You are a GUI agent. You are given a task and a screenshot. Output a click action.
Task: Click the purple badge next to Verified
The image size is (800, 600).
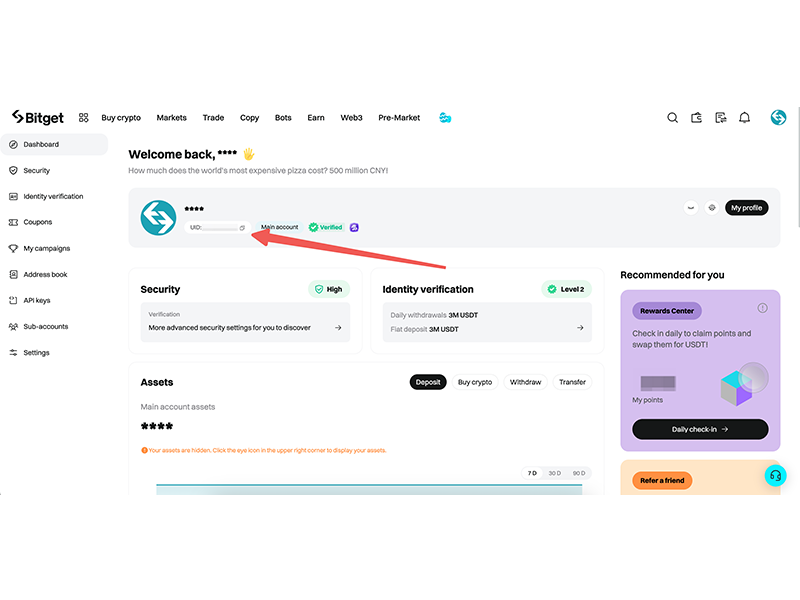354,228
